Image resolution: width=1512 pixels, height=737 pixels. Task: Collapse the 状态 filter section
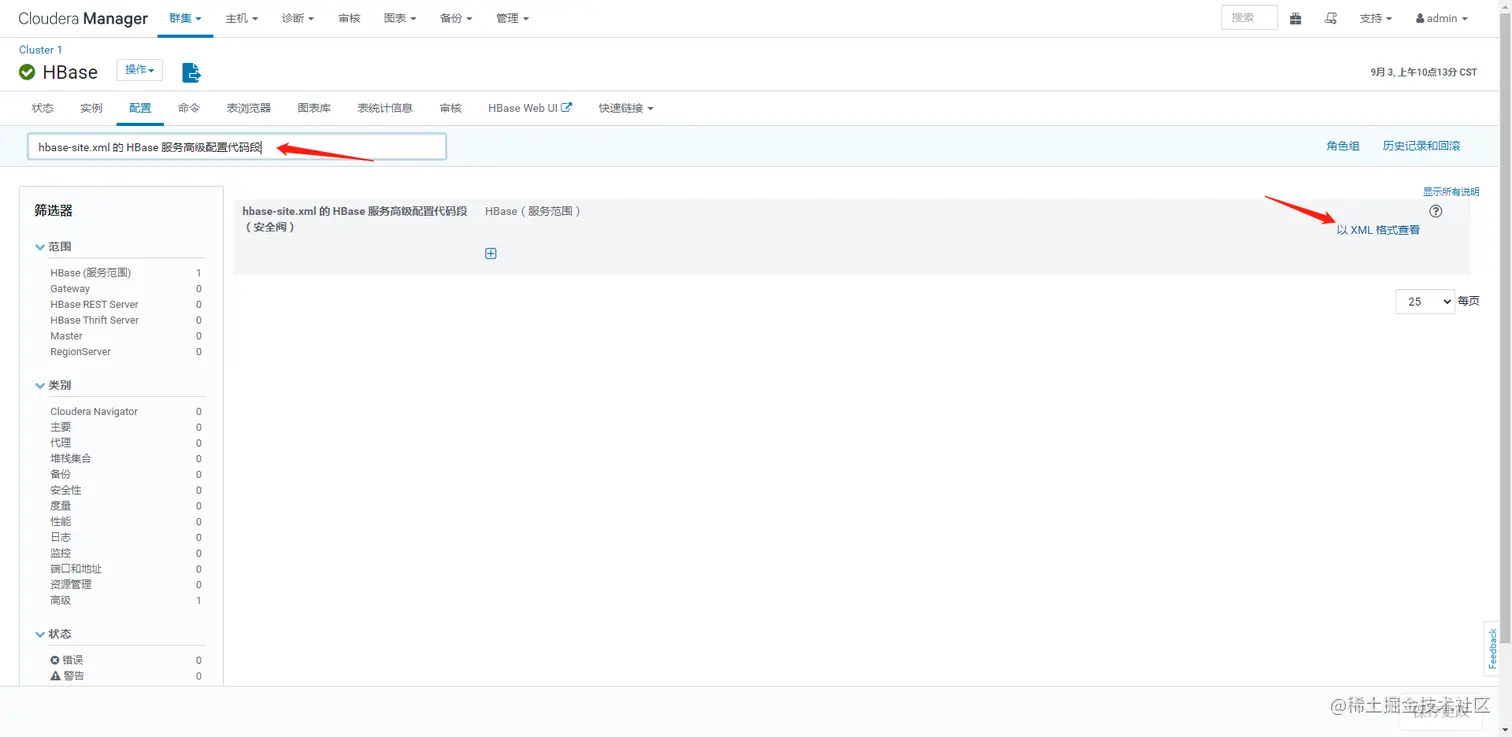click(x=54, y=634)
